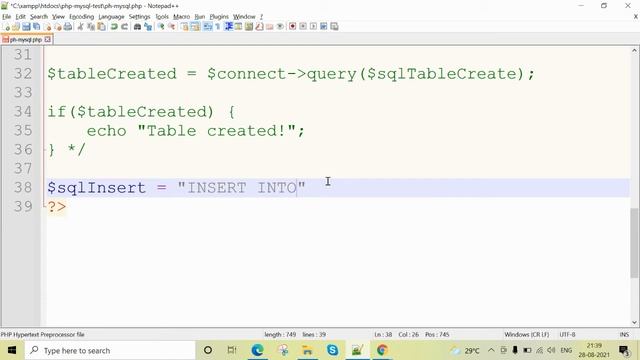Toggle synchronized vertical scrolling
This screenshot has height=360, width=640.
coord(184,27)
